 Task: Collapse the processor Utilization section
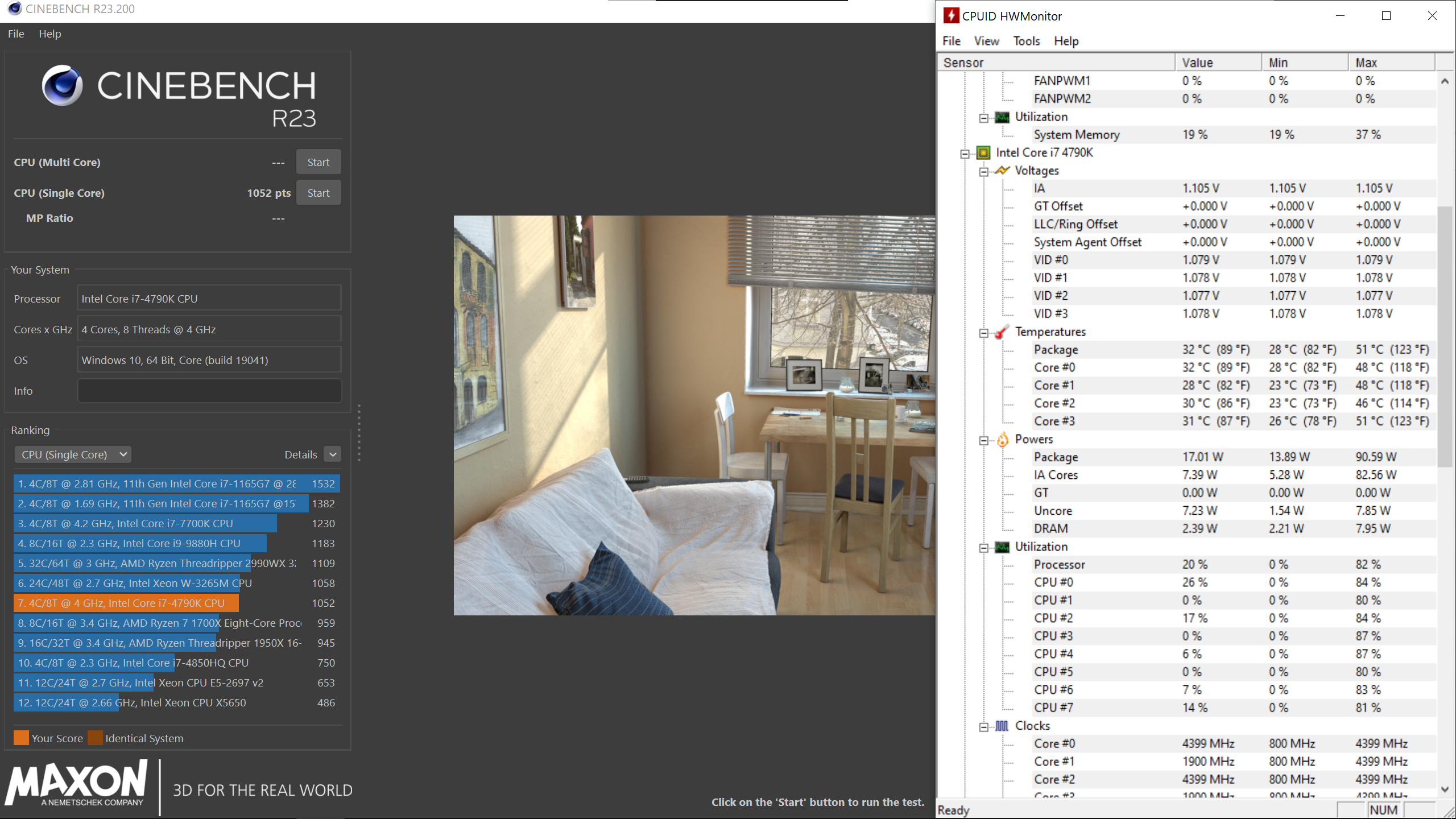pos(983,548)
